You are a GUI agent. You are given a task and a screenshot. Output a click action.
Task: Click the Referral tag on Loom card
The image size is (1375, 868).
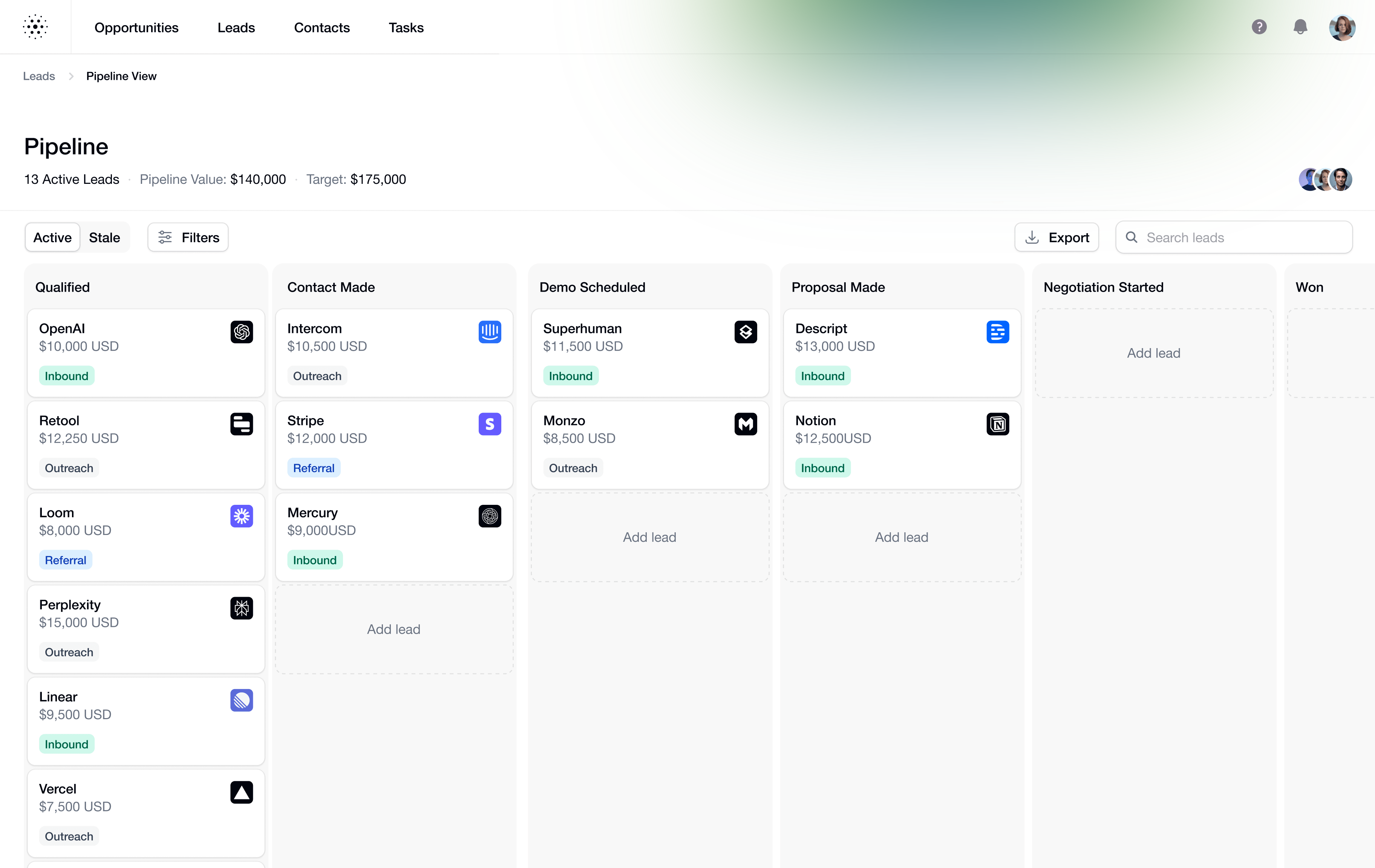tap(66, 561)
